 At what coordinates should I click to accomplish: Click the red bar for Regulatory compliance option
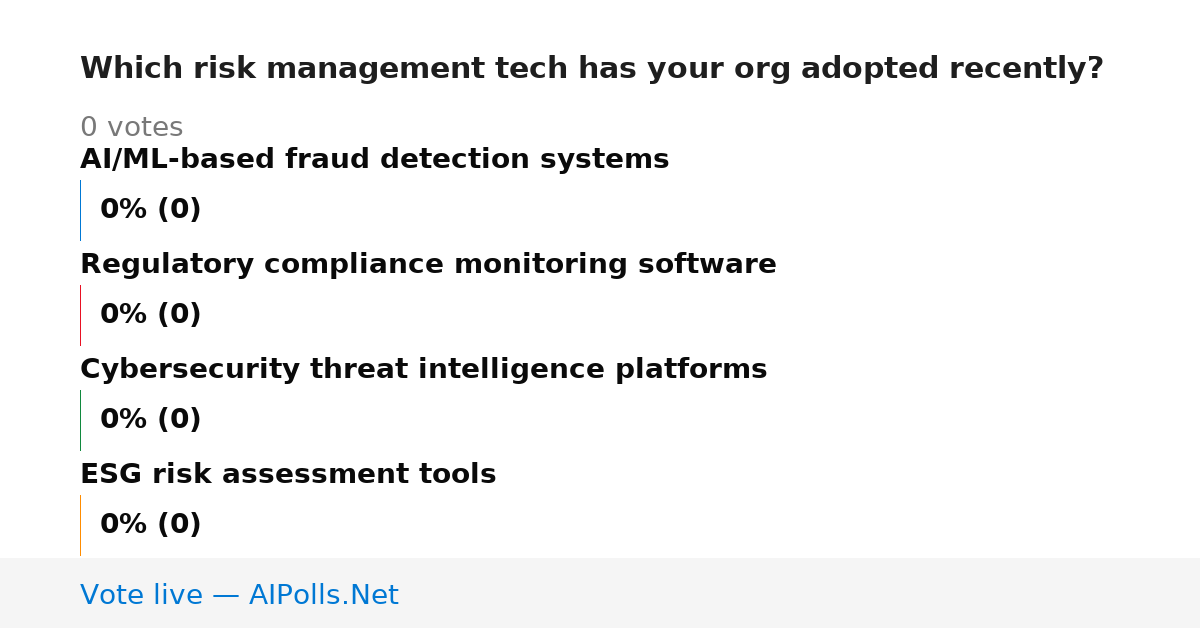point(80,315)
